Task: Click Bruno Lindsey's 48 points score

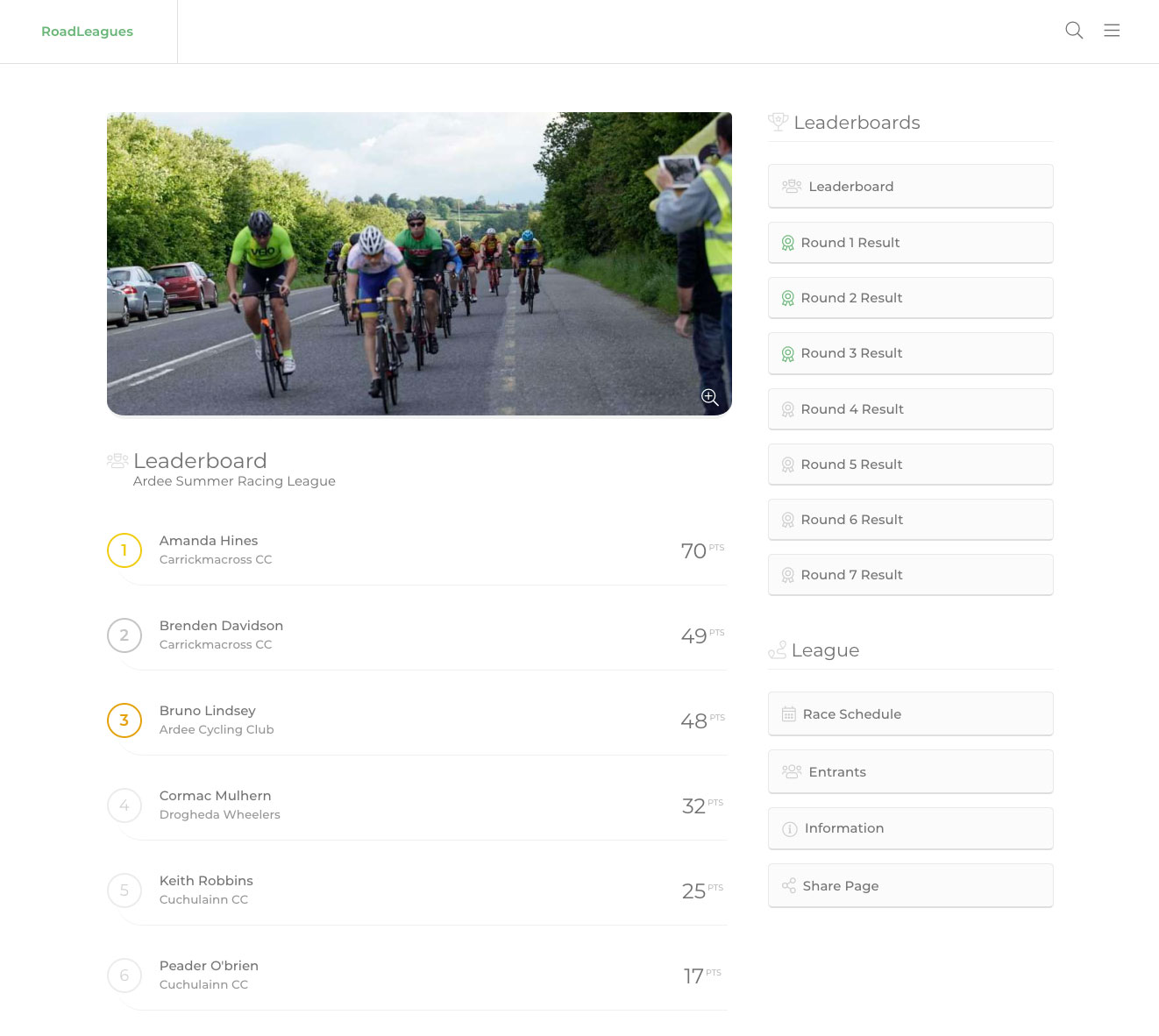Action: click(702, 720)
